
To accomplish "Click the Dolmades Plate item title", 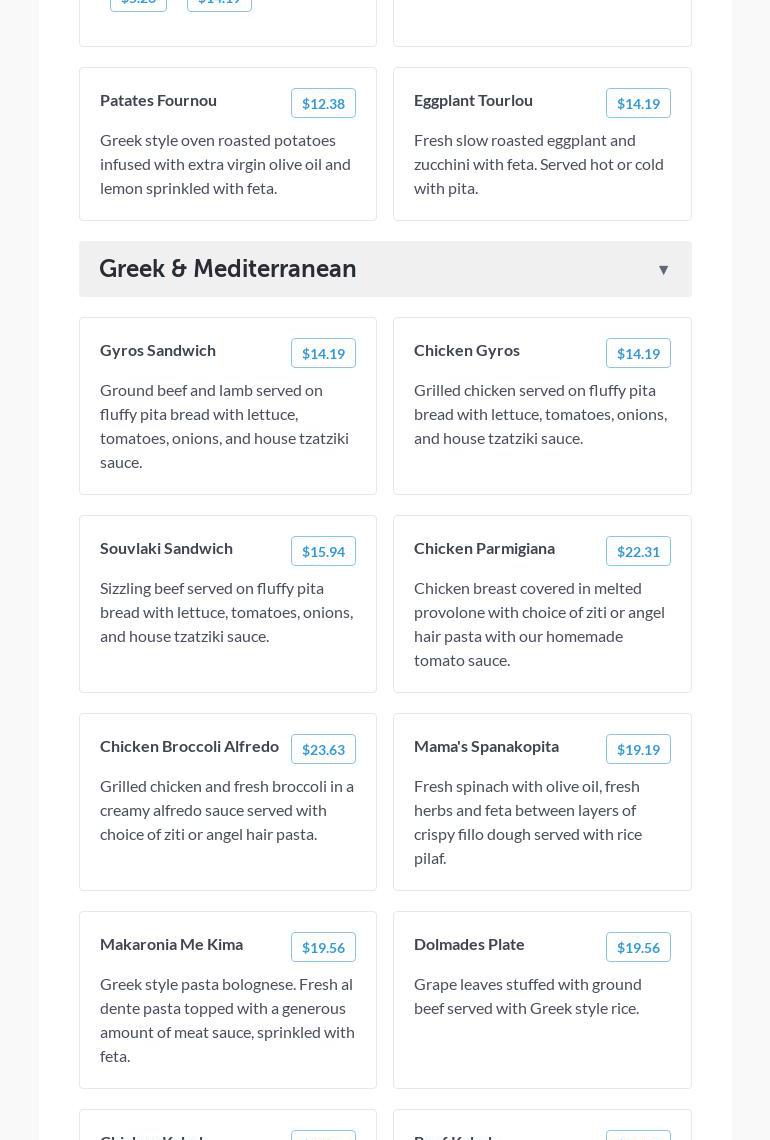I will pos(469,944).
